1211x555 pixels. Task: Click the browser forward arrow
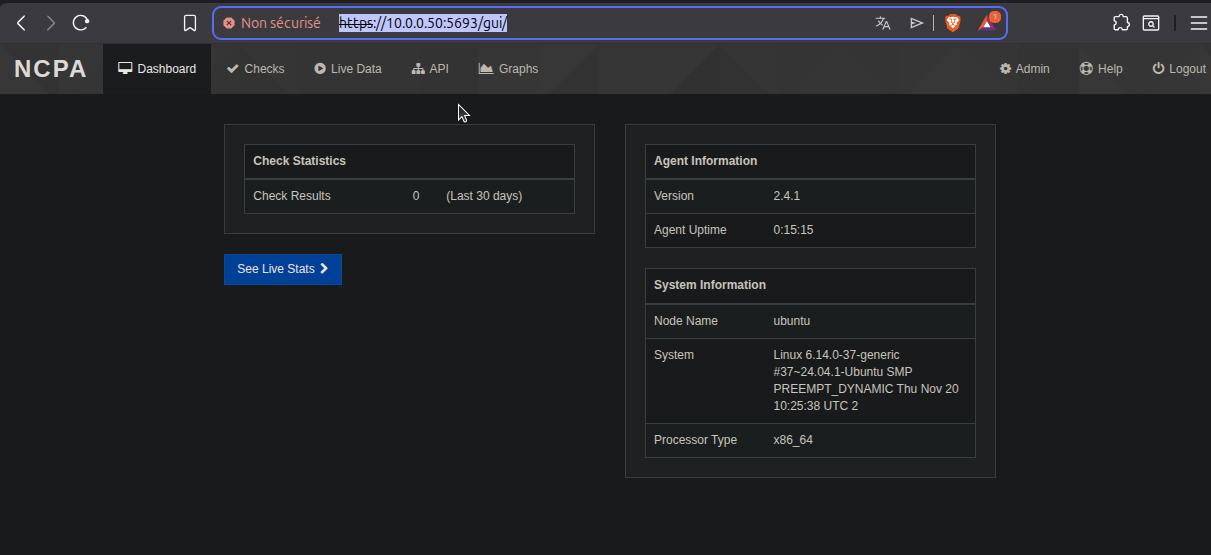click(x=51, y=23)
